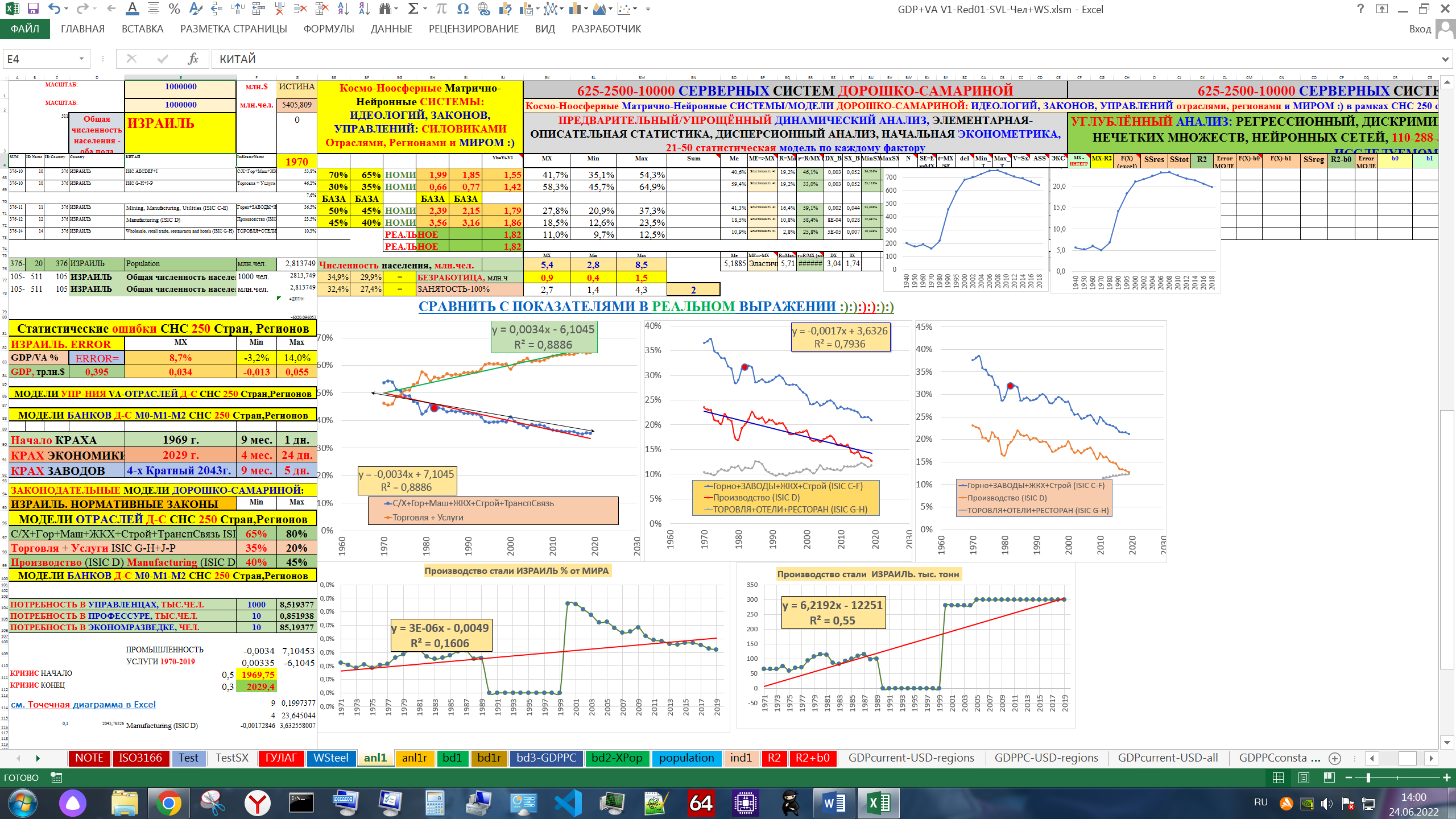Image resolution: width=1456 pixels, height=819 pixels.
Task: Click the Save floppy disk icon
Action: (x=32, y=9)
